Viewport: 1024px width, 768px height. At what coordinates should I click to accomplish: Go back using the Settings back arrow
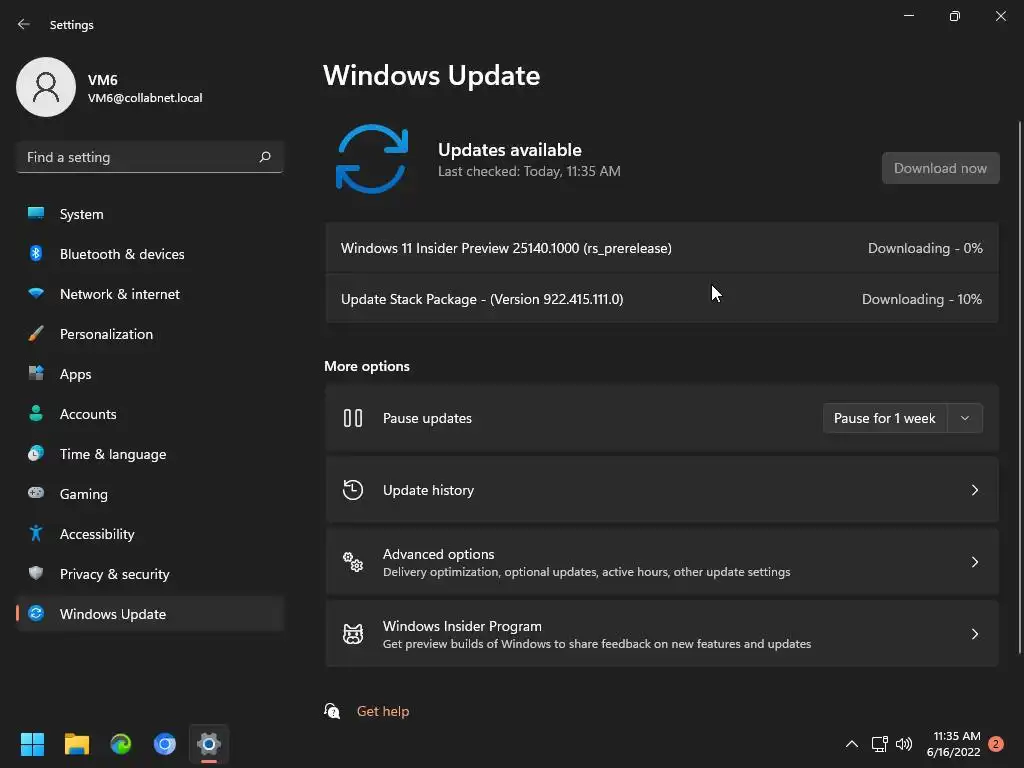tap(24, 24)
